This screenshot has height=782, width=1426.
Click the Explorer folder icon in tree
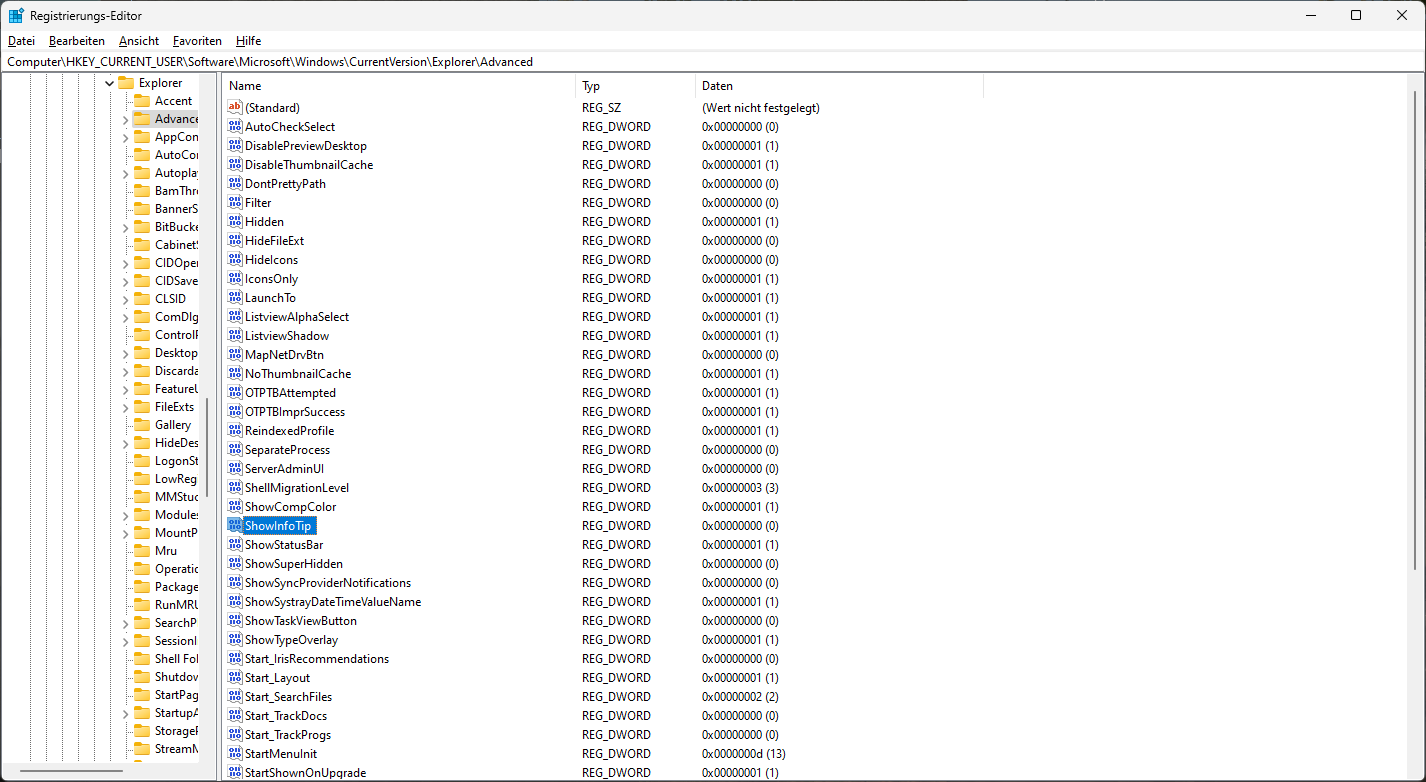(125, 83)
